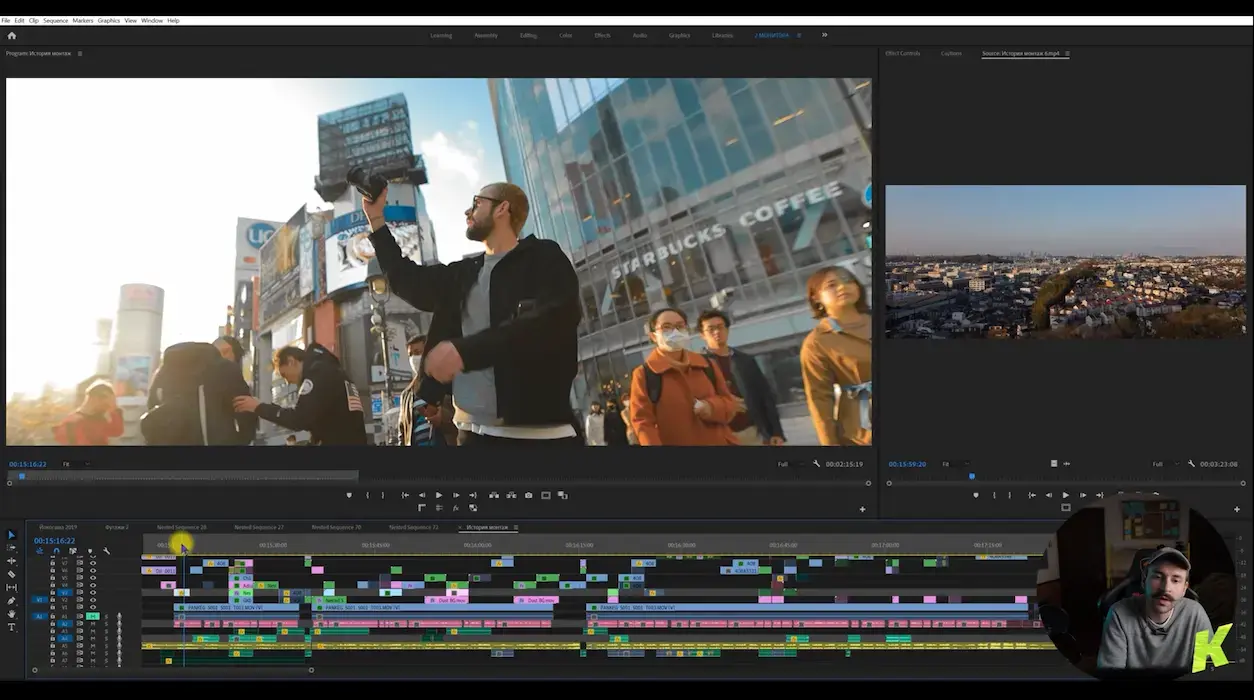Select the Track Select Forward tool
The height and width of the screenshot is (700, 1254).
12,548
